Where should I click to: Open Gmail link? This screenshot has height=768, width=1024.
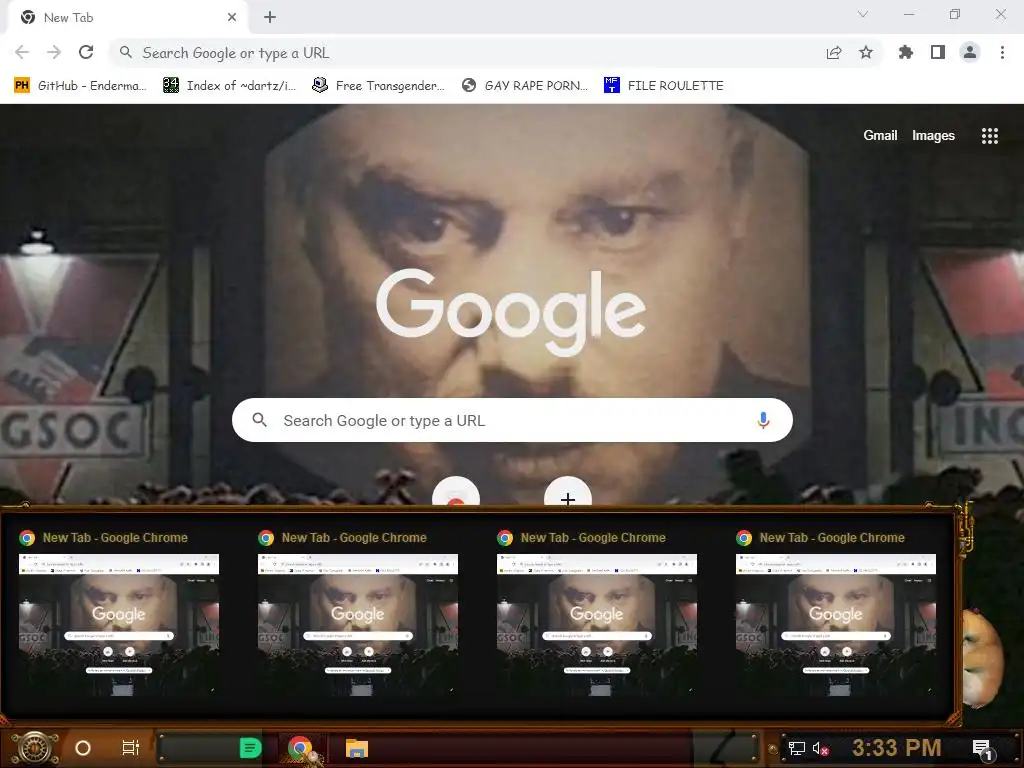880,135
